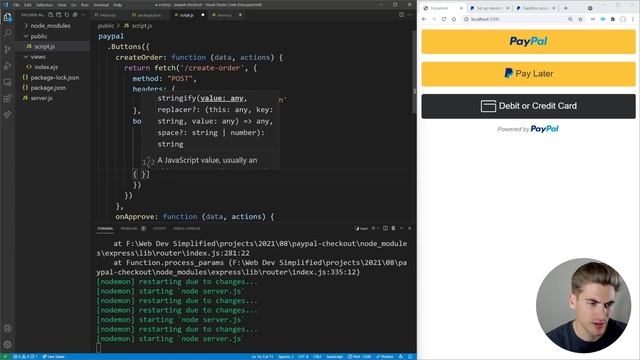
Task: Select Terminal tab in bottom panel
Action: point(105,229)
